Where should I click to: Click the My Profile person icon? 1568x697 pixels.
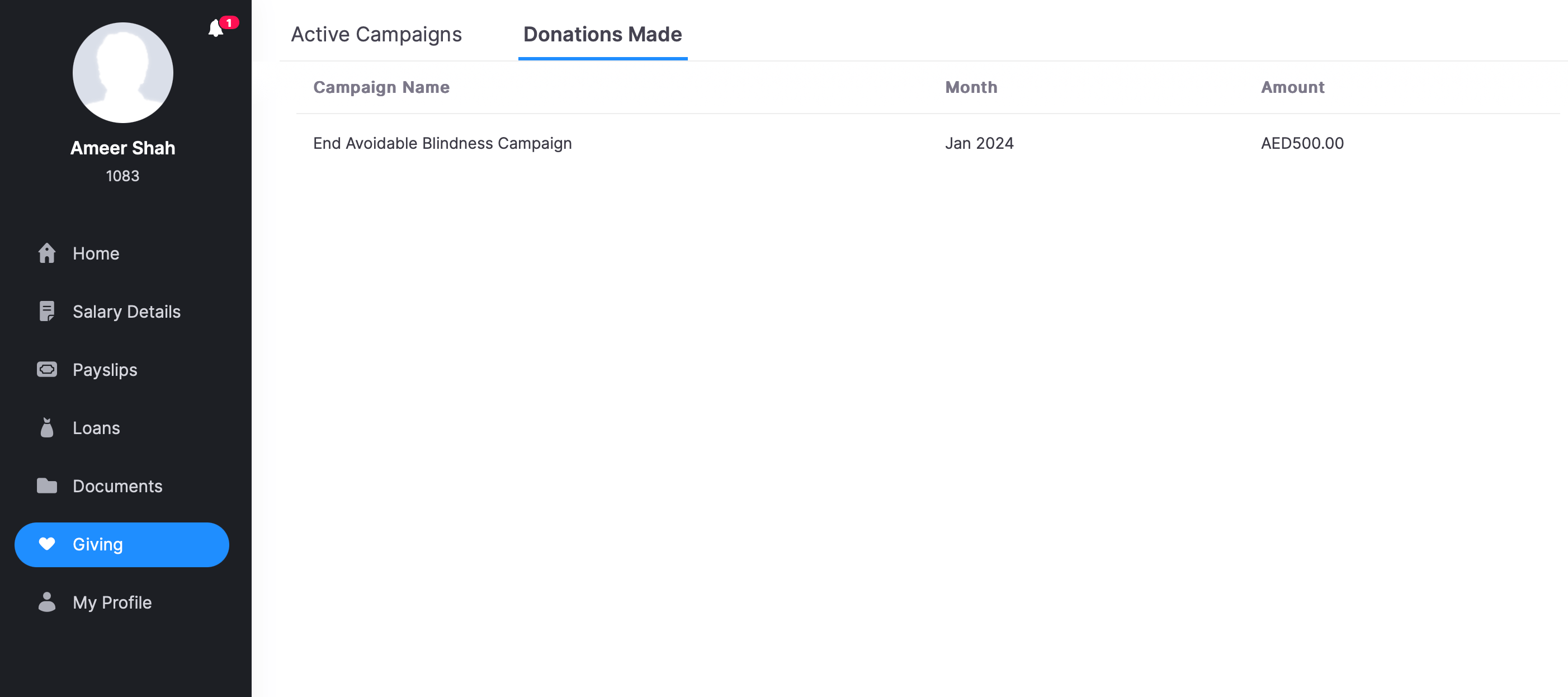pos(47,602)
